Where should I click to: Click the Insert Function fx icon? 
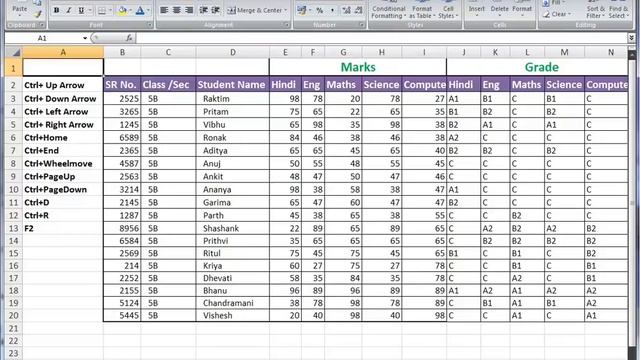(129, 38)
